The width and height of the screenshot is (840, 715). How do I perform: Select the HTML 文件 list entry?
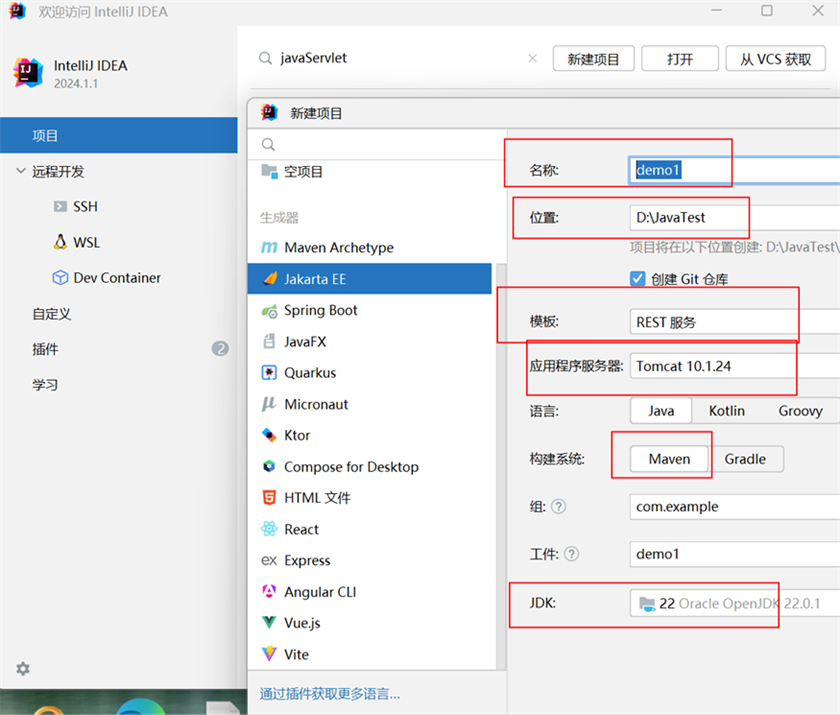pos(369,498)
